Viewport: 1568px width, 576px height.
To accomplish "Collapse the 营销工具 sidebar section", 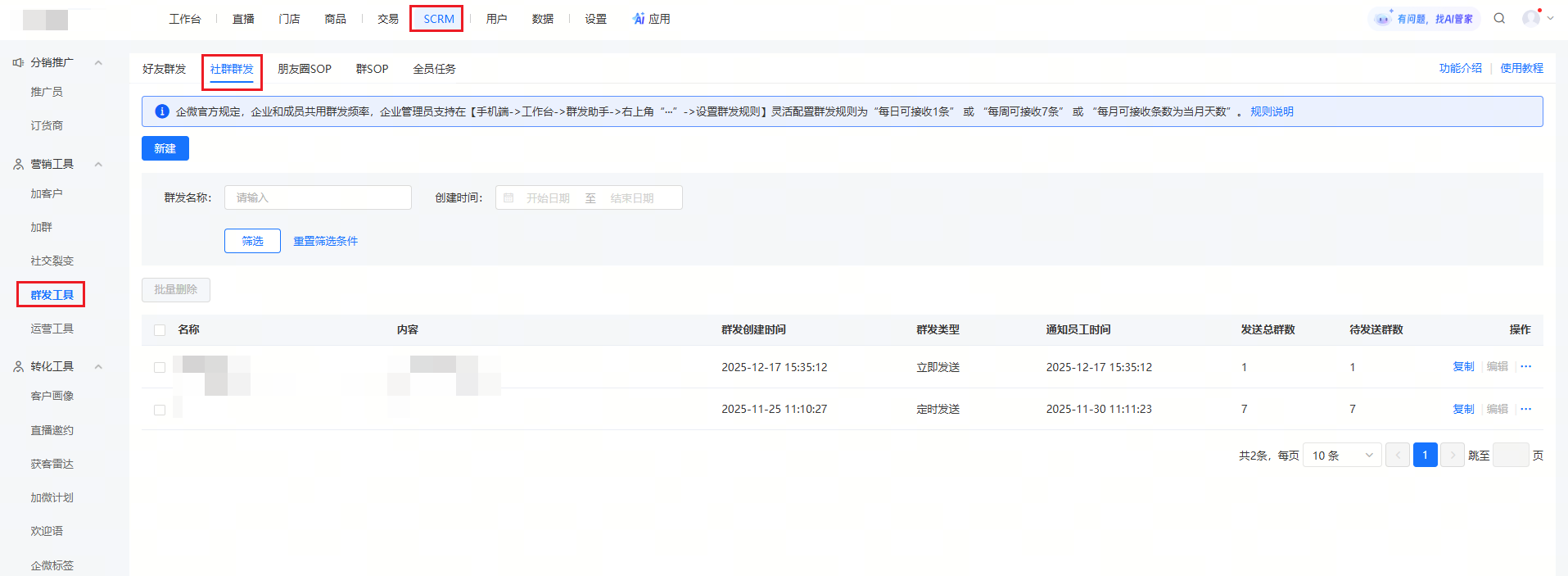I will tap(98, 164).
